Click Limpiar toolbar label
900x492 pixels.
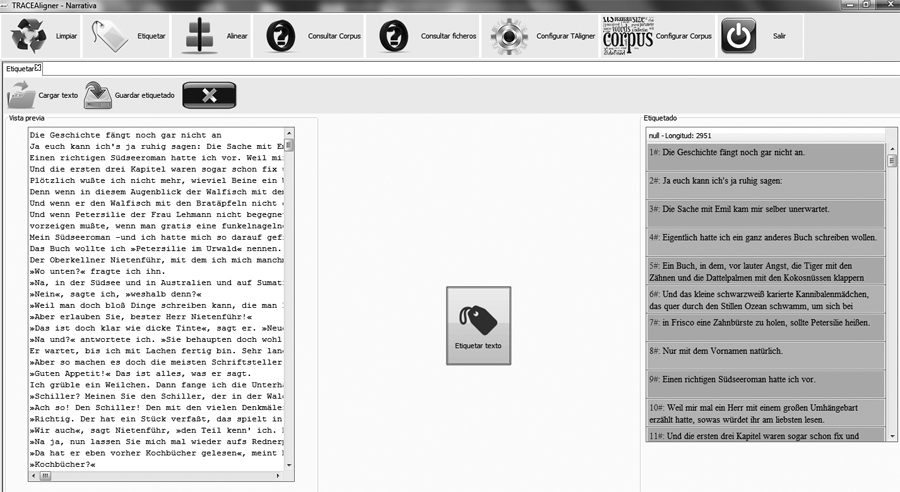pos(66,36)
